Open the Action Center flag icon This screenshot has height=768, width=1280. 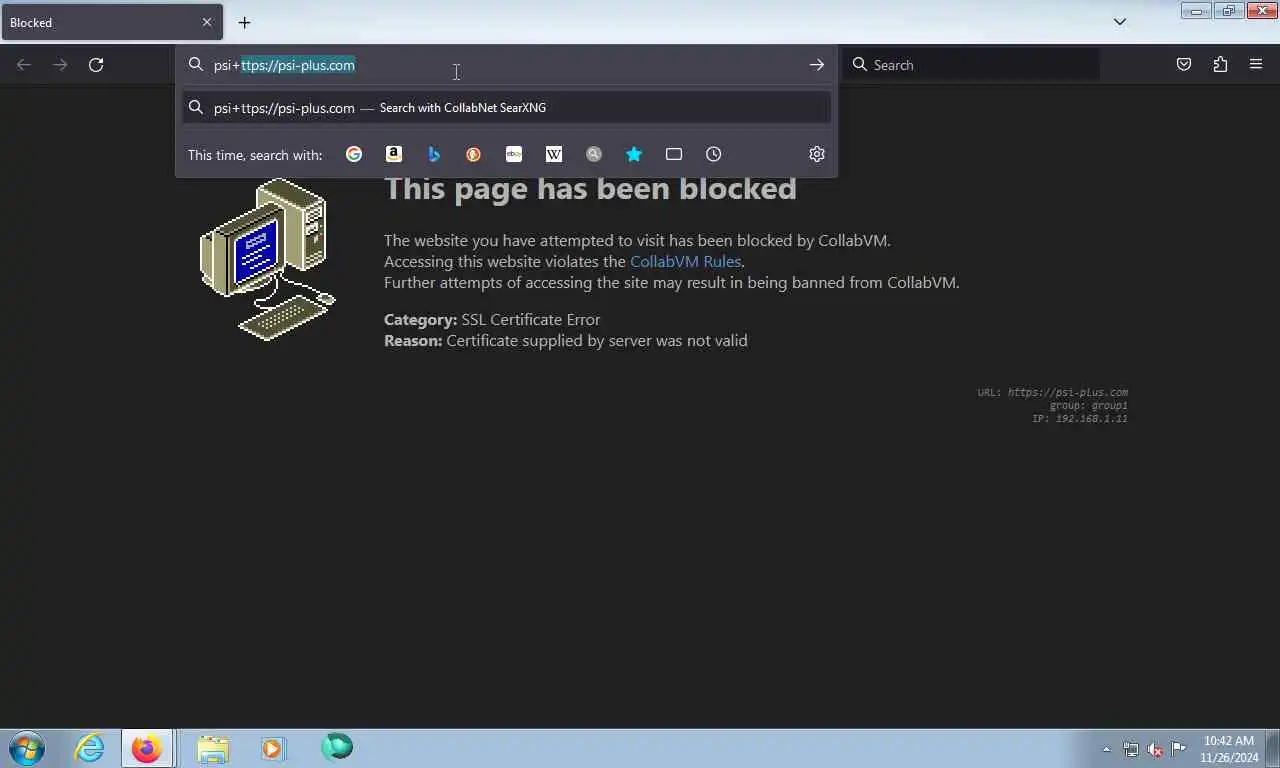coord(1179,748)
